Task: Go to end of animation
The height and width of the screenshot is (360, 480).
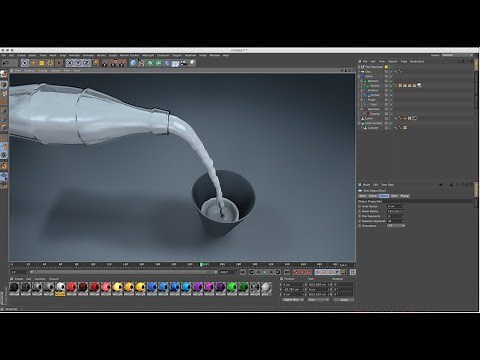Action: (x=287, y=272)
